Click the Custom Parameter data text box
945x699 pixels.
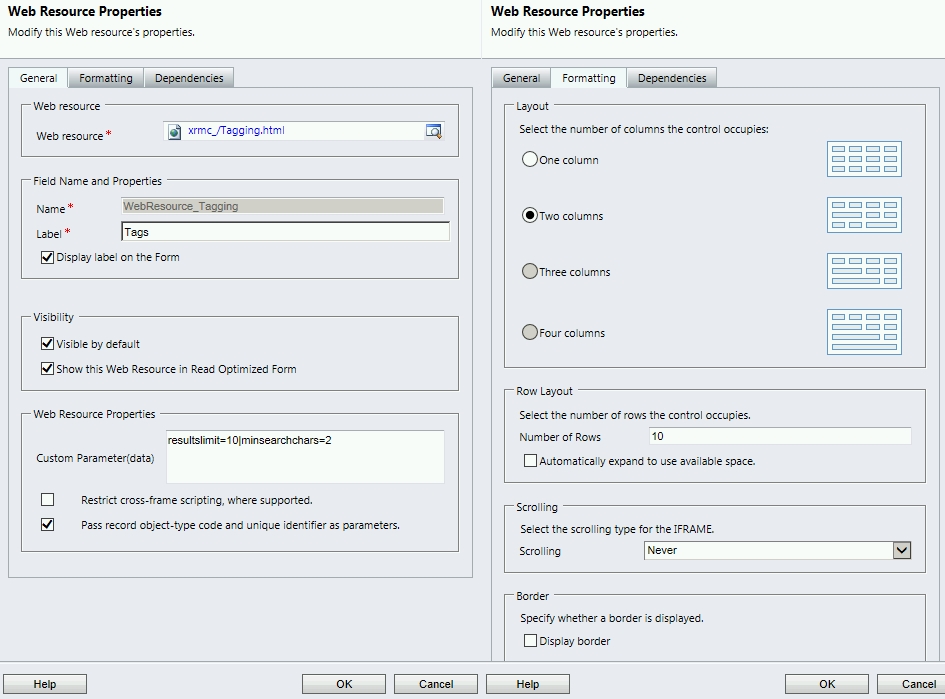click(305, 457)
